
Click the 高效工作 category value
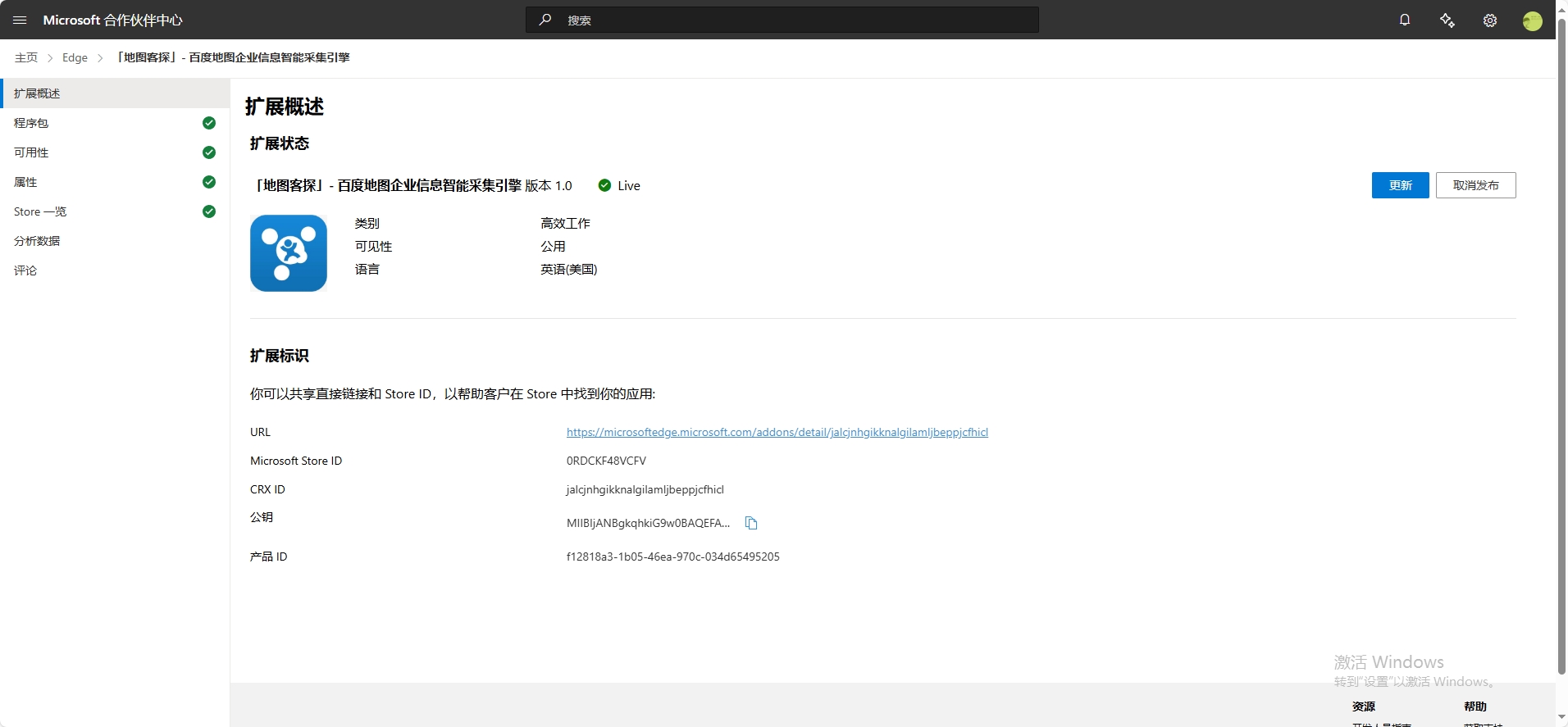pos(565,223)
